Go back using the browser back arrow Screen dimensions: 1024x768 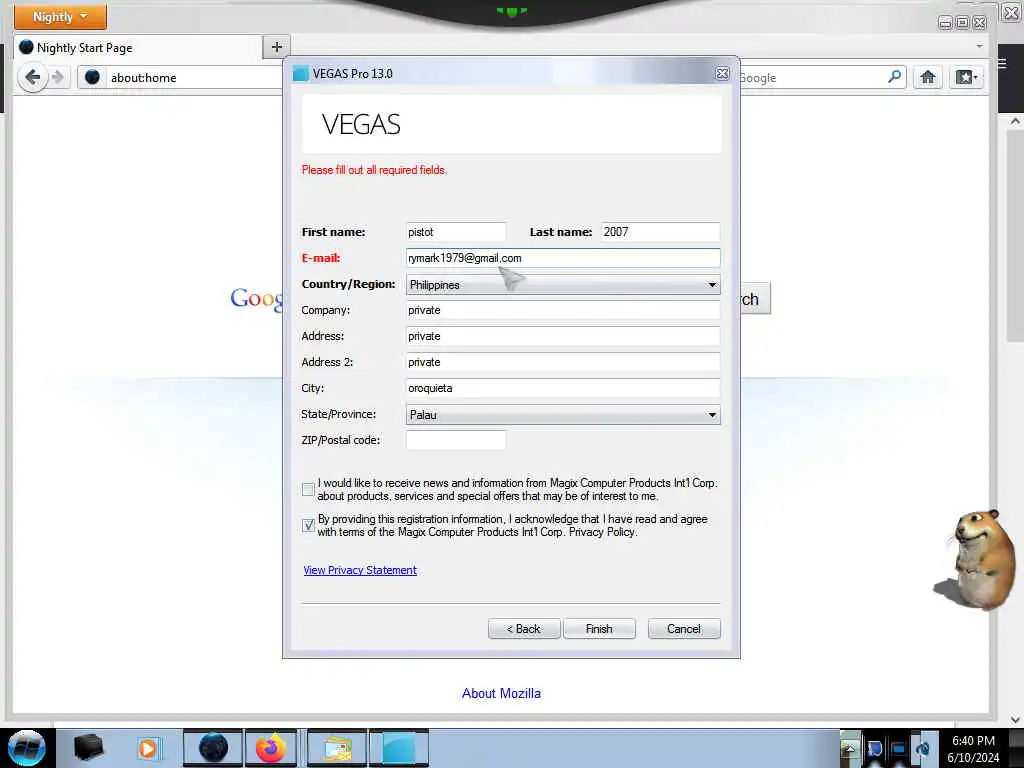point(32,78)
